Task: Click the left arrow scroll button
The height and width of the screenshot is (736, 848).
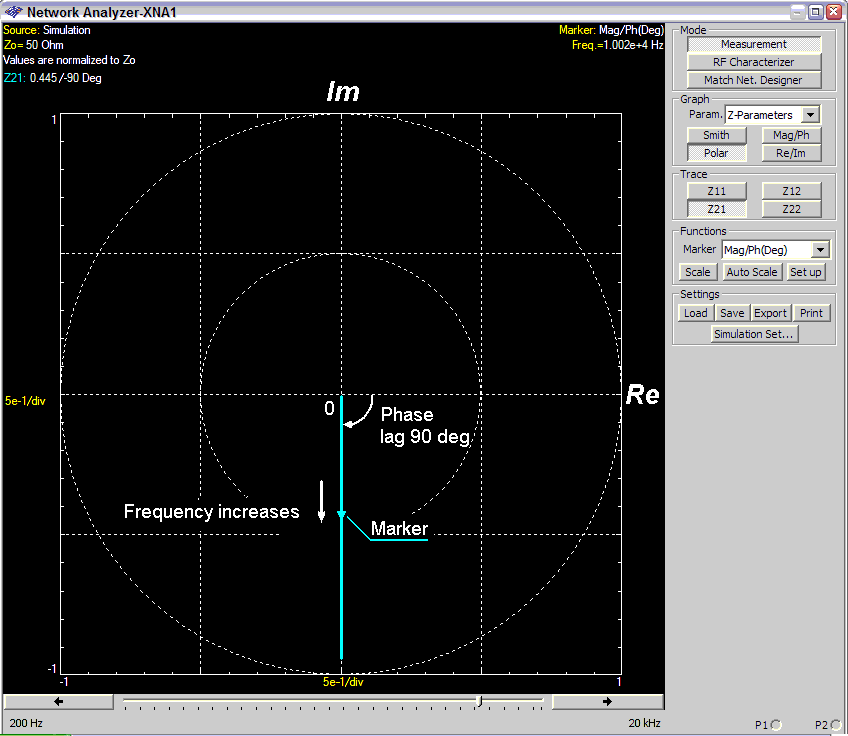Action: click(58, 702)
